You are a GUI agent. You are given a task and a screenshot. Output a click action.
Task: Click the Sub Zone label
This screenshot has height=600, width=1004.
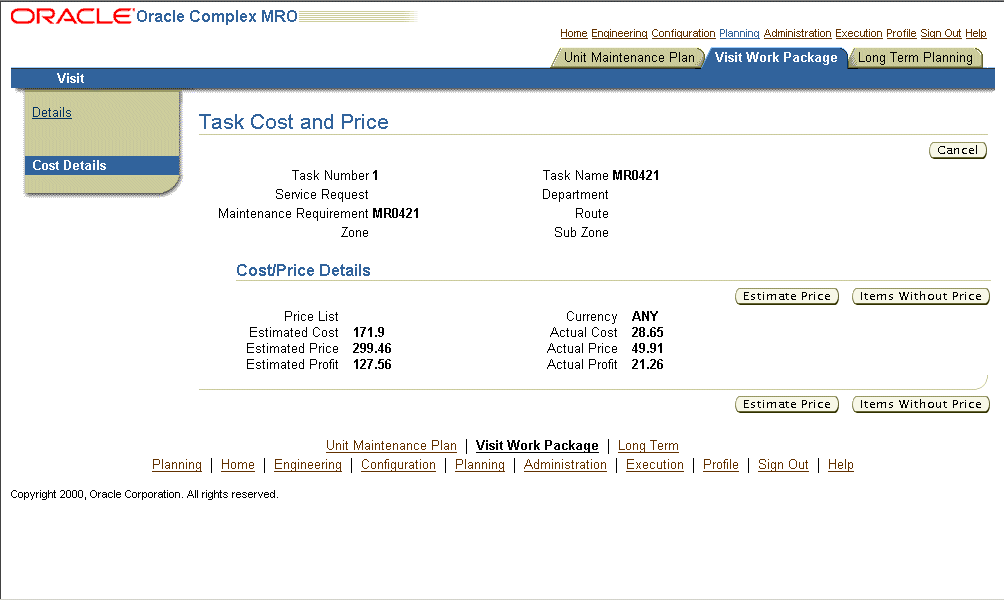click(x=581, y=232)
